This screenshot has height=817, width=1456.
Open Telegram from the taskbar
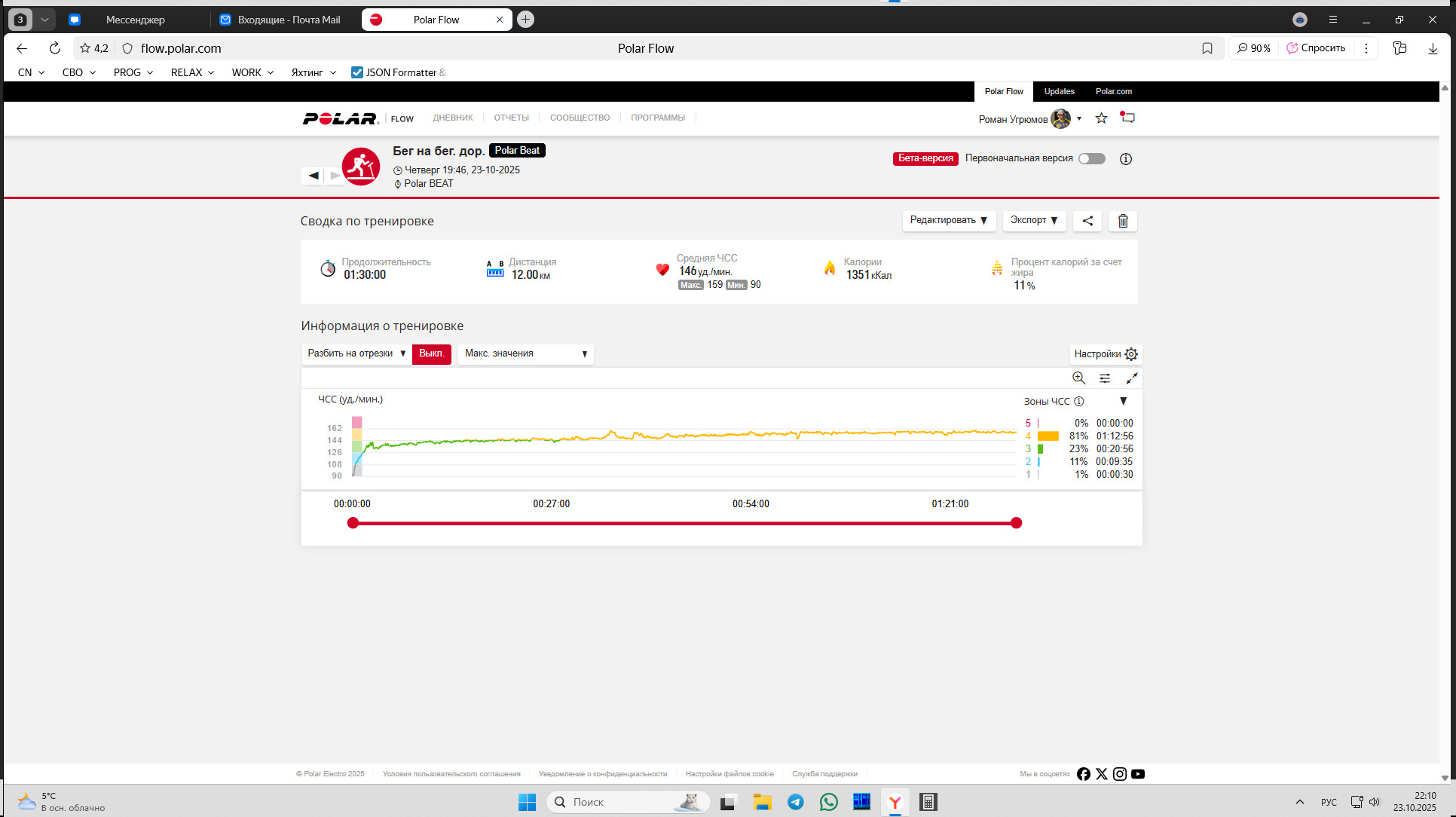click(796, 802)
